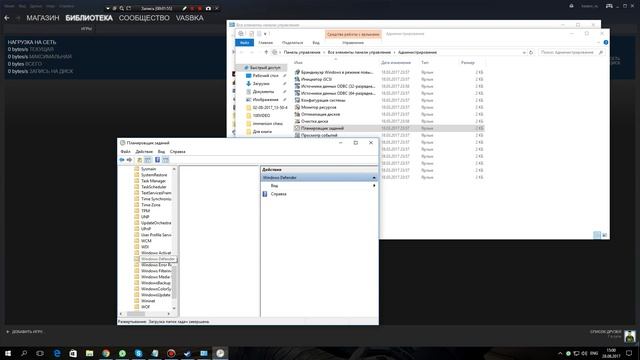Image resolution: width=640 pixels, height=360 pixels.
Task: Open the Action Center notification icon
Action: click(x=629, y=353)
